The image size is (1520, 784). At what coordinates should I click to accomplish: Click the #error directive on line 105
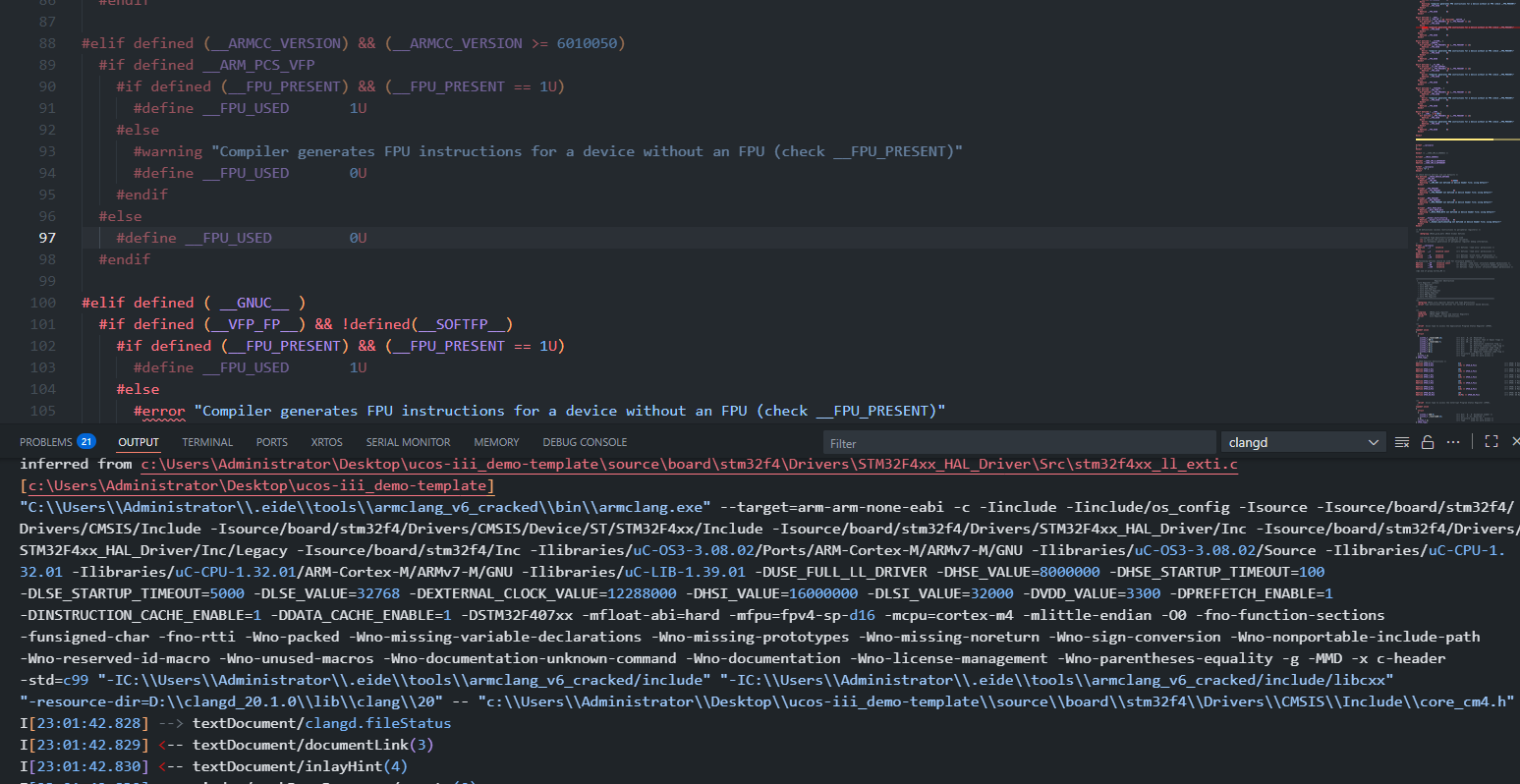(159, 411)
